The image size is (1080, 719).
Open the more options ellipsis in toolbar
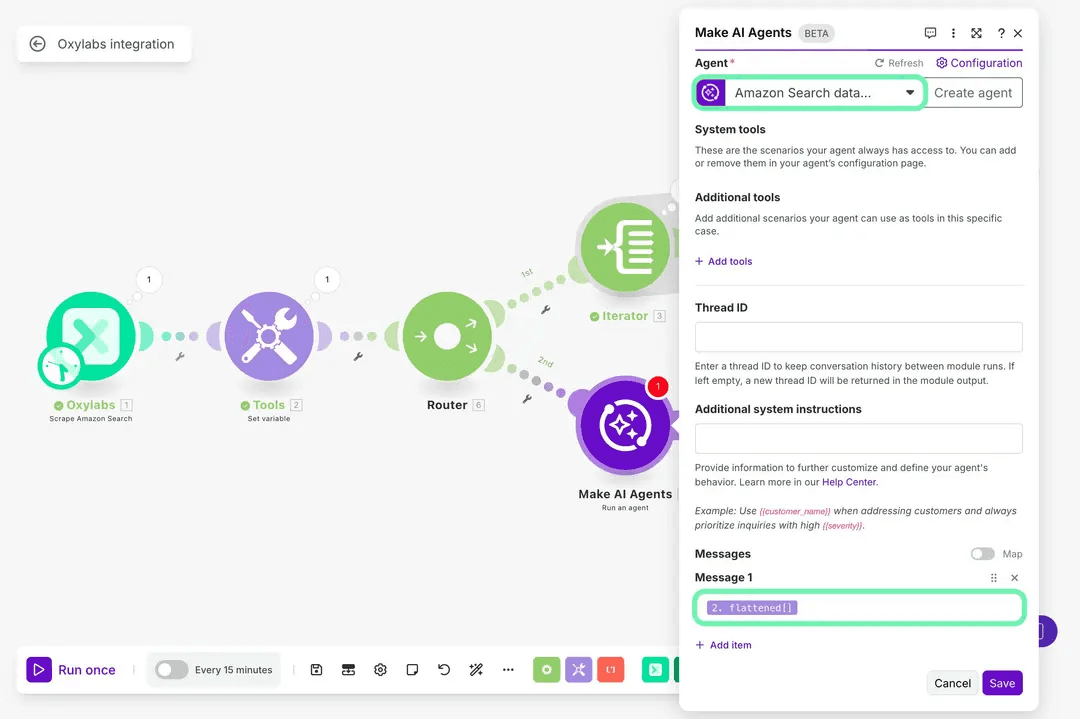508,670
